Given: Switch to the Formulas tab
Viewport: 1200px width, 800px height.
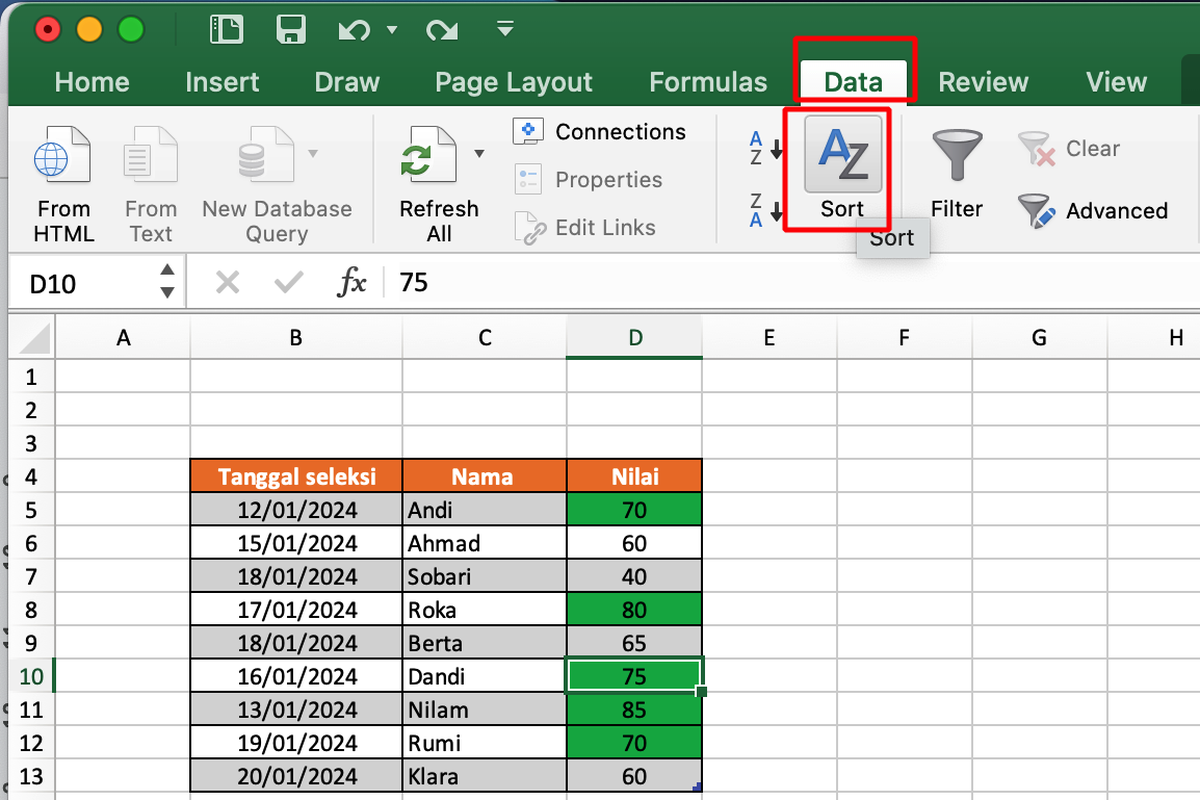Looking at the screenshot, I should point(708,82).
